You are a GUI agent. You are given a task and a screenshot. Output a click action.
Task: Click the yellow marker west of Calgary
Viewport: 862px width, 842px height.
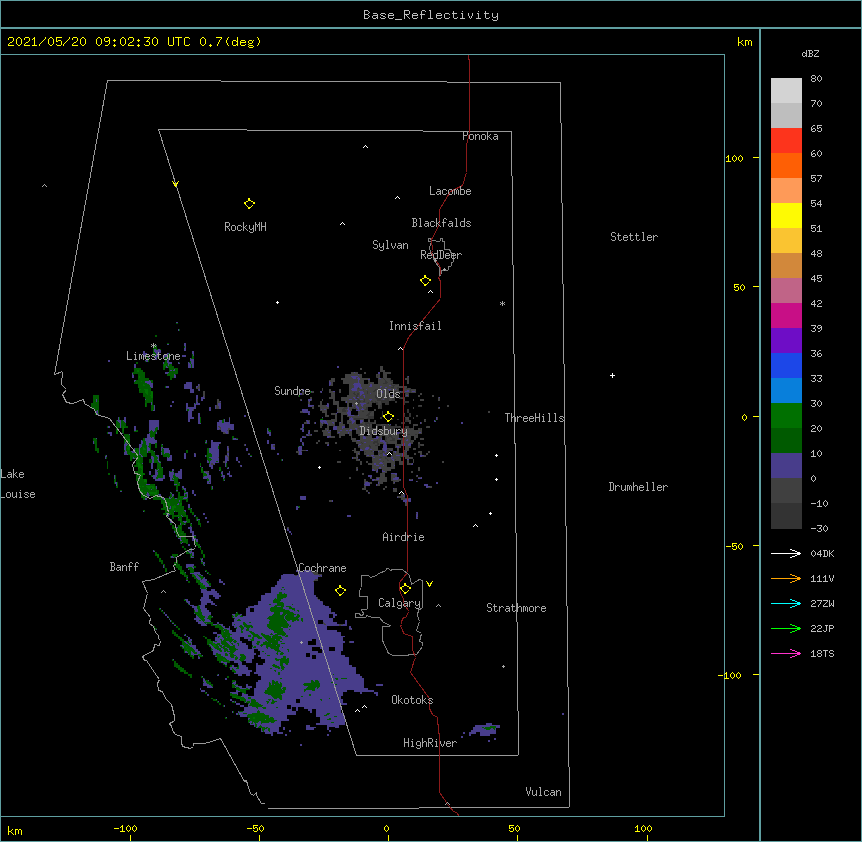340,590
